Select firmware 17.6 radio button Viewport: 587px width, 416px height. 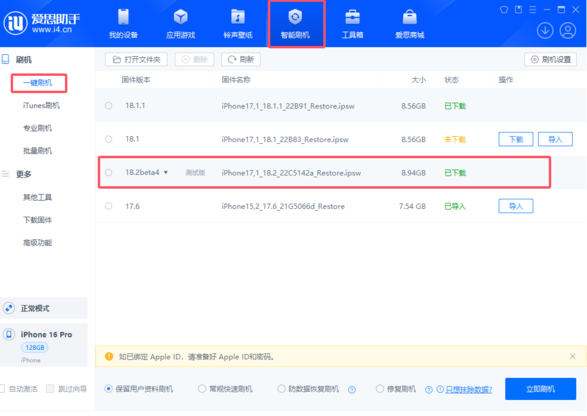tap(109, 206)
